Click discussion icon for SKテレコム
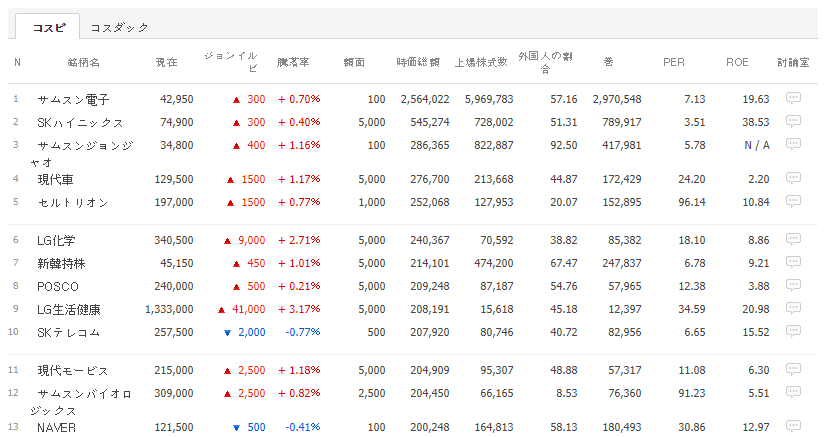This screenshot has width=828, height=437. pyautogui.click(x=793, y=332)
